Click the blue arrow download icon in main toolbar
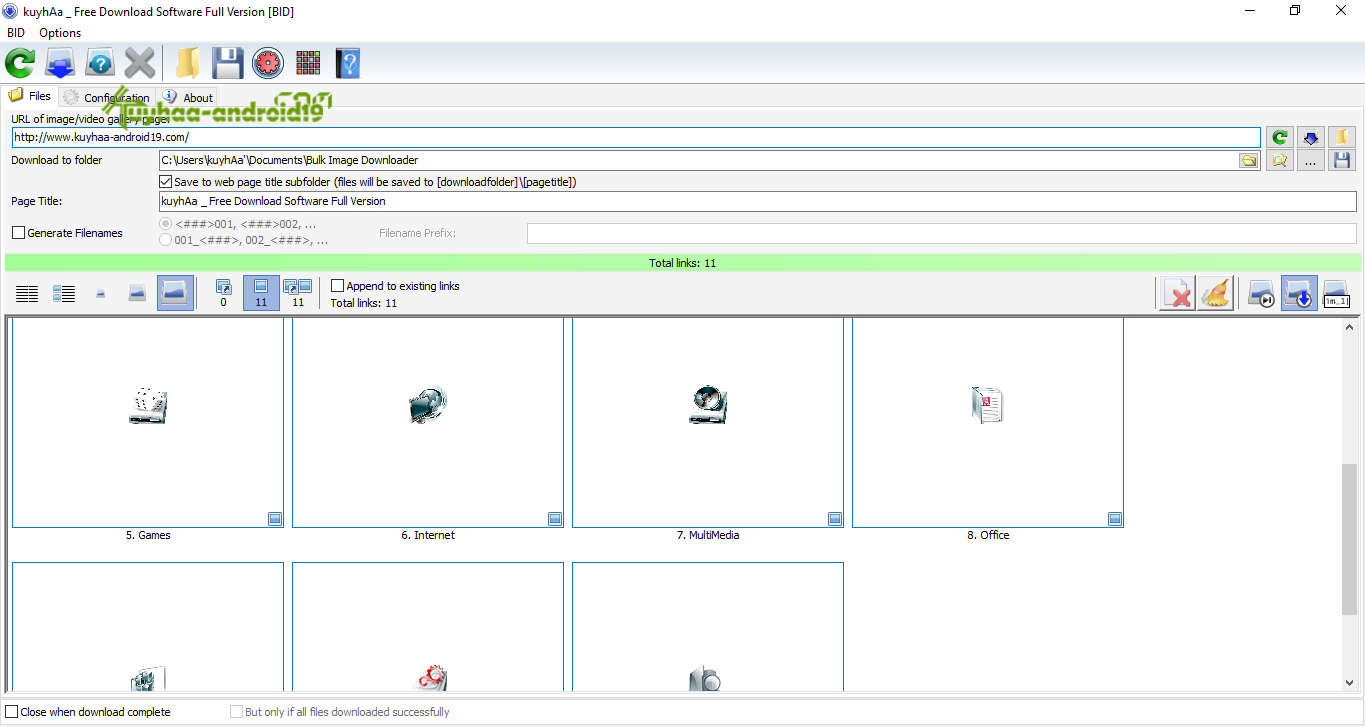 (60, 64)
